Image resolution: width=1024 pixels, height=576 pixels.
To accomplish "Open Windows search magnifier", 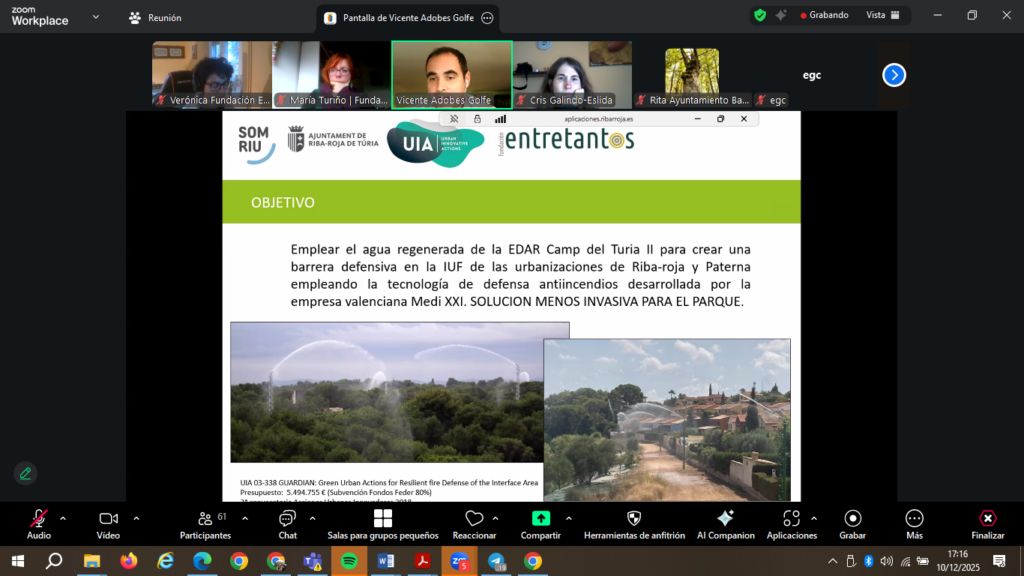I will [x=54, y=561].
